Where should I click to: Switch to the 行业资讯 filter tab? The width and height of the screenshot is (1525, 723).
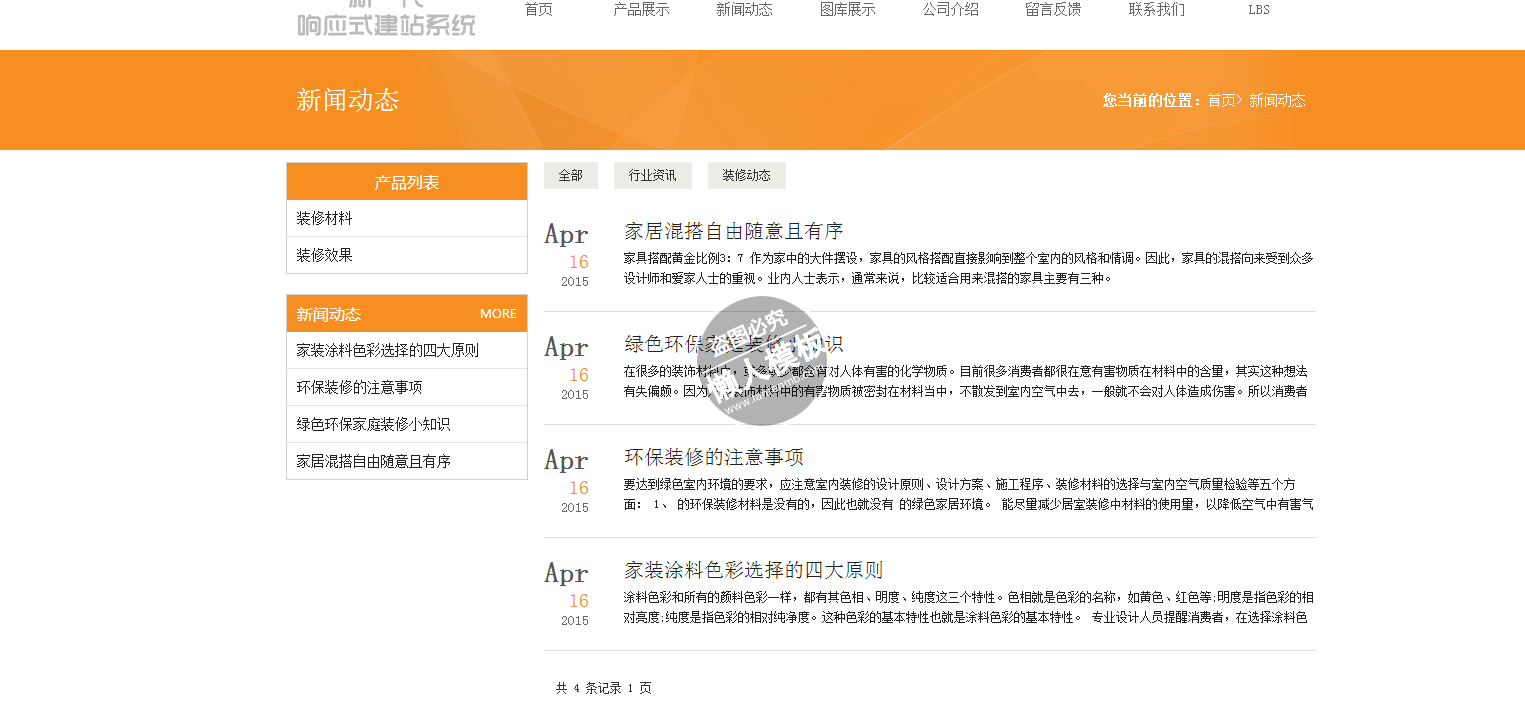652,175
